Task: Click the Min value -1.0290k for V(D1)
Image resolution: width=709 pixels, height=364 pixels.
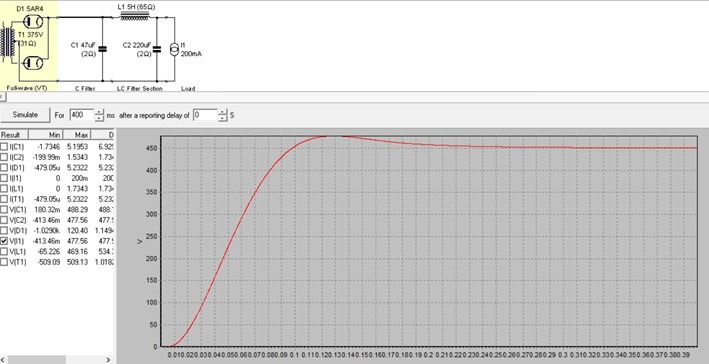Action: [47, 231]
